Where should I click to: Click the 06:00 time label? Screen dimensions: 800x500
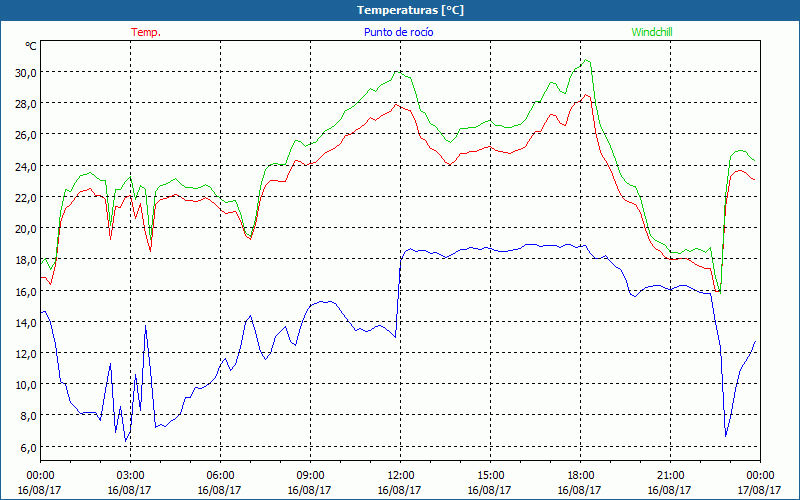220,475
